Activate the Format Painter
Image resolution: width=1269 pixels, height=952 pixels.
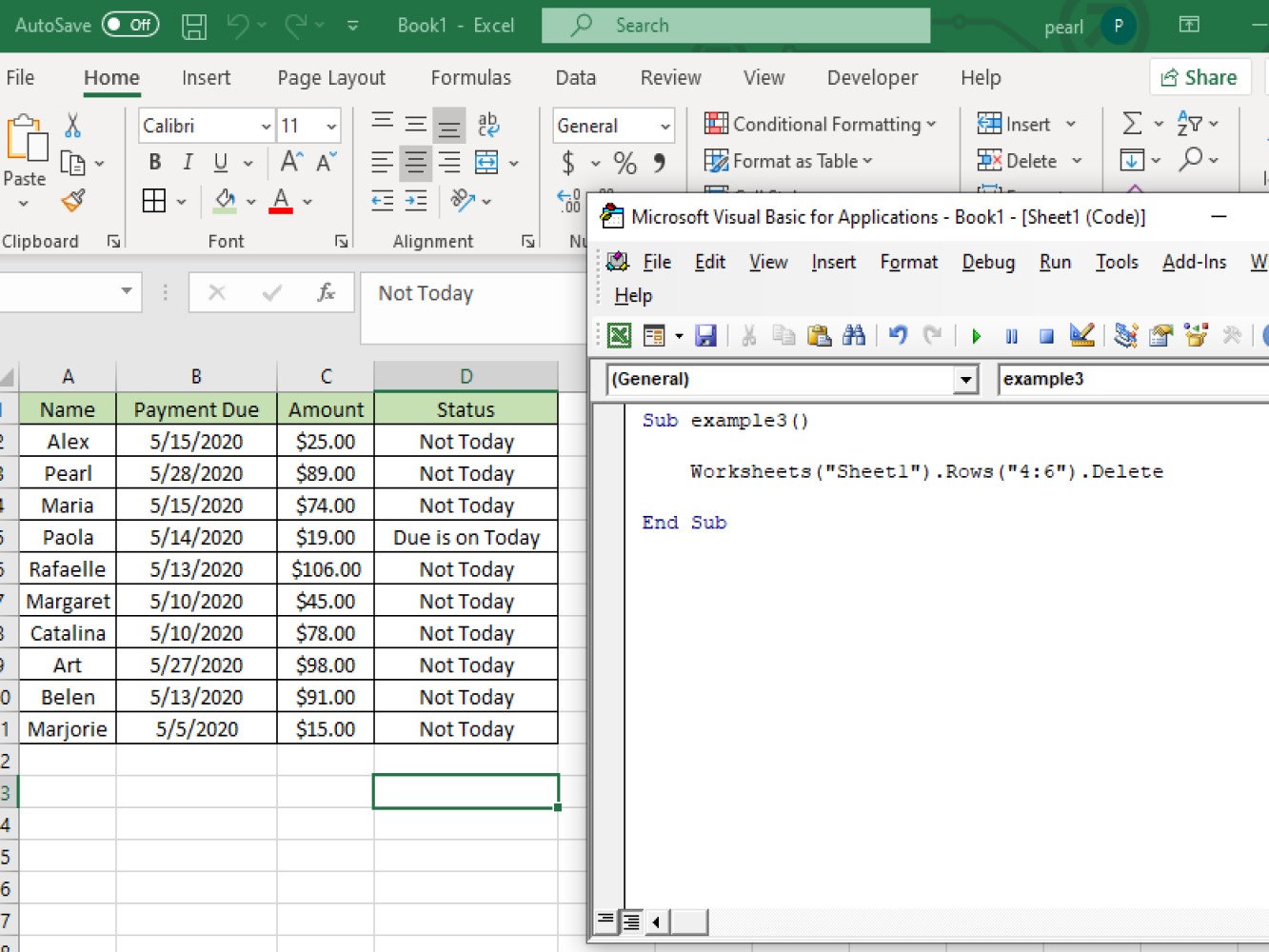coord(70,201)
